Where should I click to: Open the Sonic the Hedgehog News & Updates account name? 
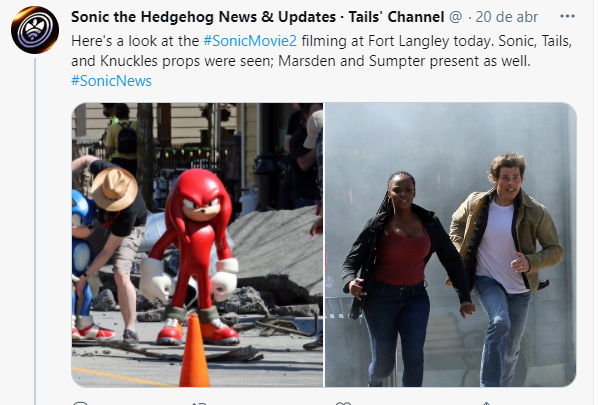tap(204, 17)
